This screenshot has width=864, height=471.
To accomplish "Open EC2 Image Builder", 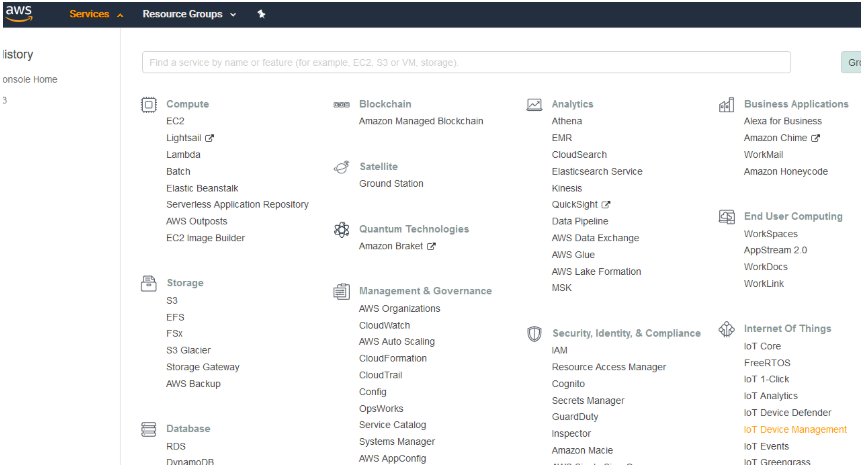I will coord(206,238).
